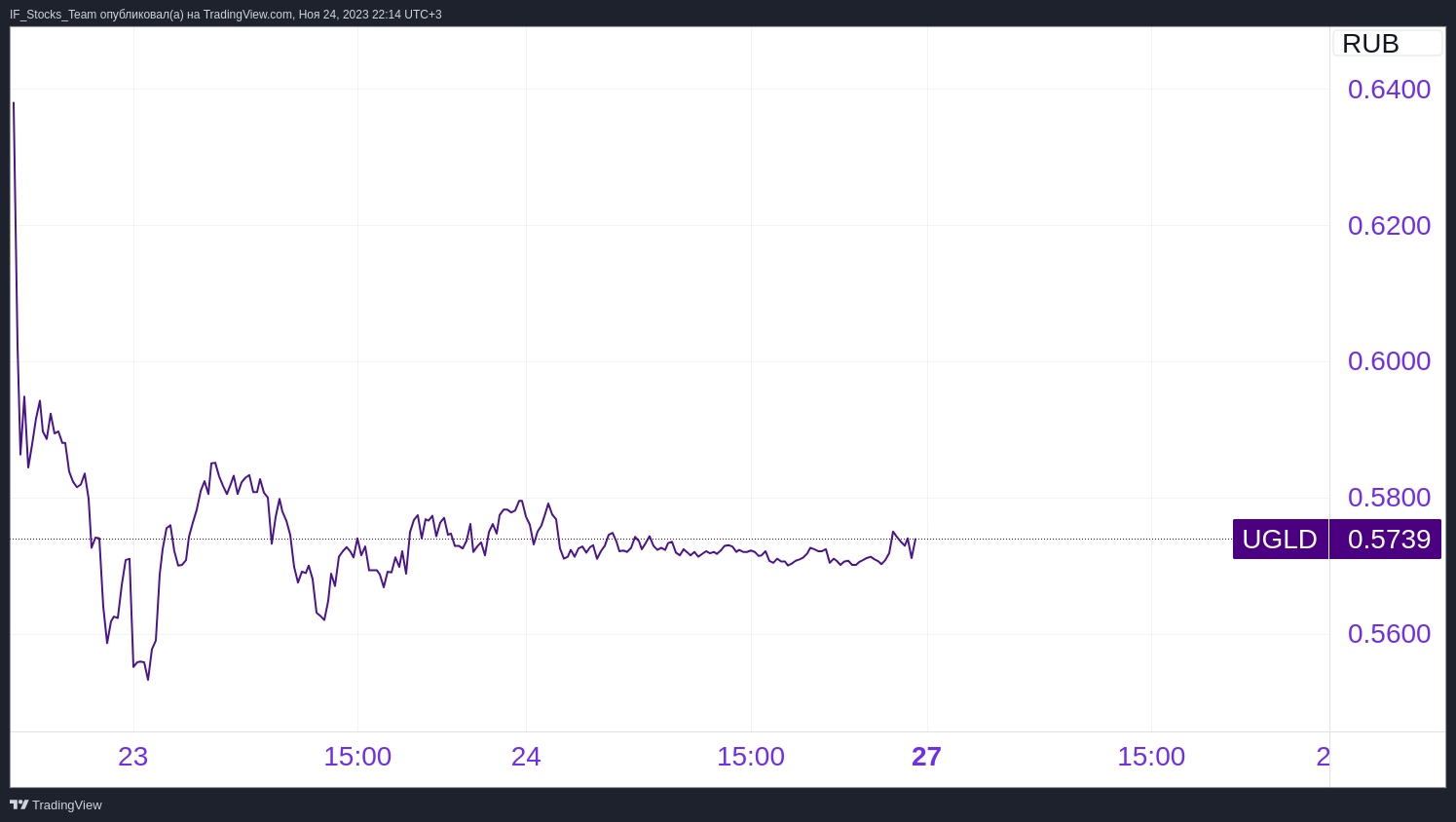Click the date label 24 on time axis
This screenshot has width=1456, height=822.
pos(526,757)
